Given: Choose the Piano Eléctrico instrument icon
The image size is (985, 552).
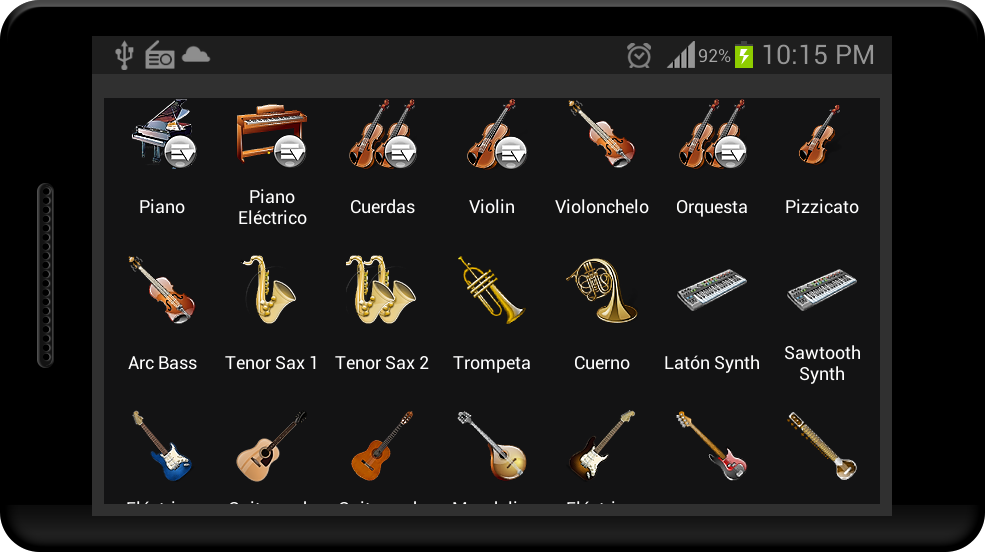Looking at the screenshot, I should click(271, 134).
